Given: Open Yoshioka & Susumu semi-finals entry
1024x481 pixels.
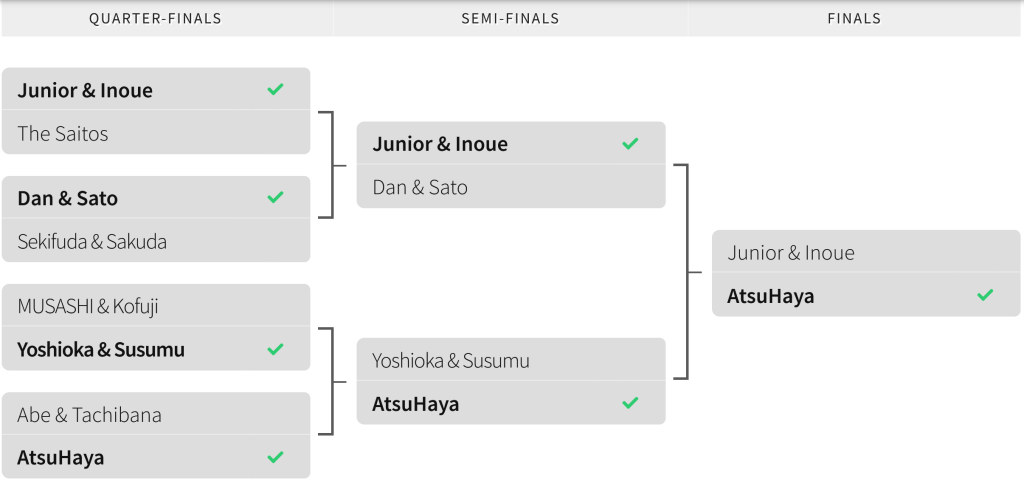Looking at the screenshot, I should coord(511,360).
